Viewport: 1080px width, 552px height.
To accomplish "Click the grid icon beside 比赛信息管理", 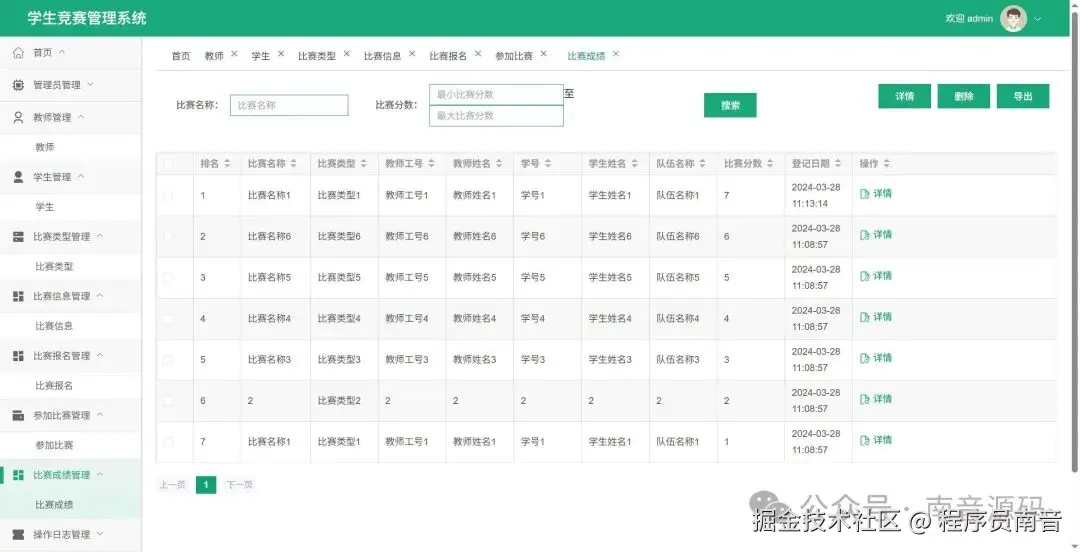I will (19, 296).
